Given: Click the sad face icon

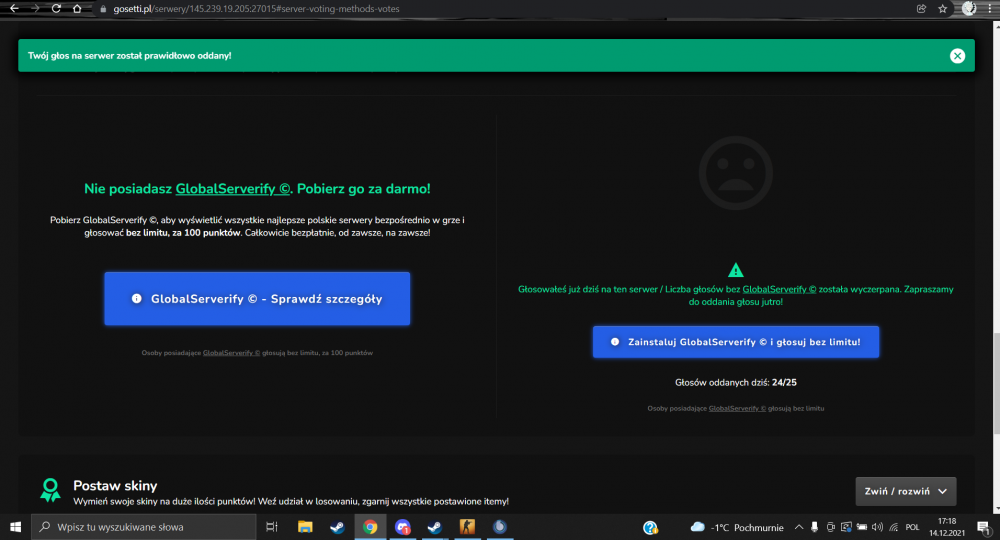Looking at the screenshot, I should click(735, 173).
